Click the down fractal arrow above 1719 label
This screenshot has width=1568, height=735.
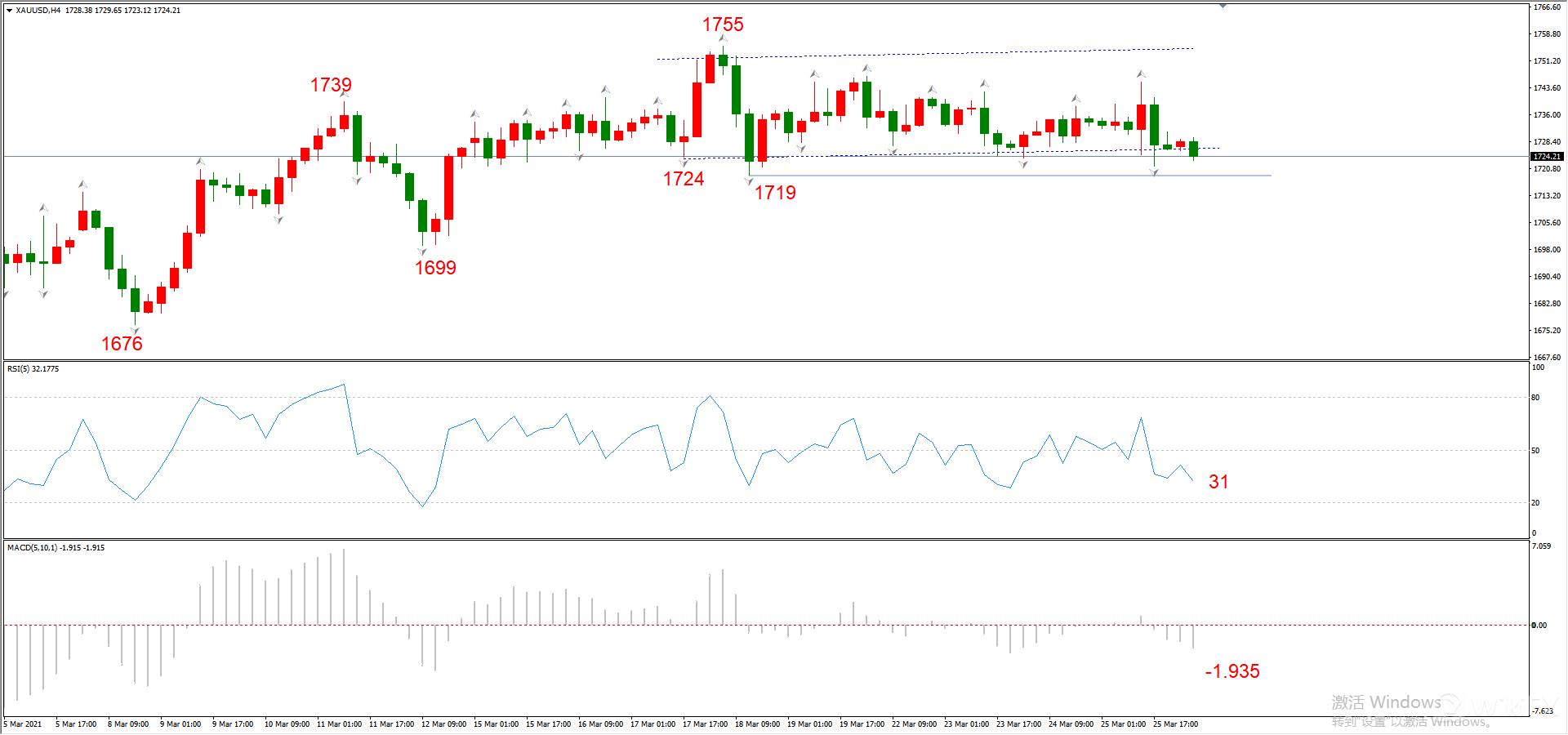(749, 181)
